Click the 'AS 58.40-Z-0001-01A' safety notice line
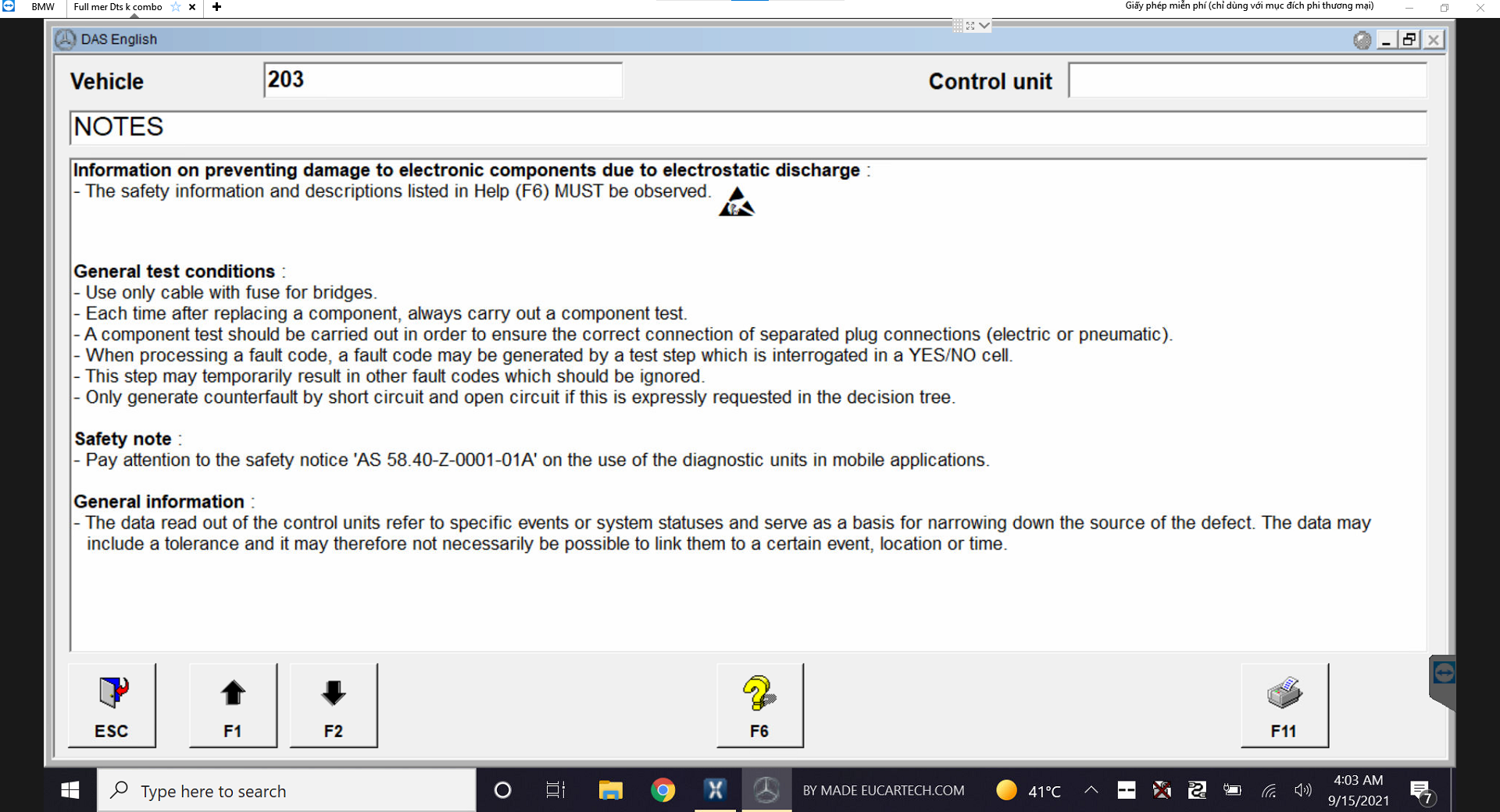The height and width of the screenshot is (812, 1500). [x=532, y=460]
